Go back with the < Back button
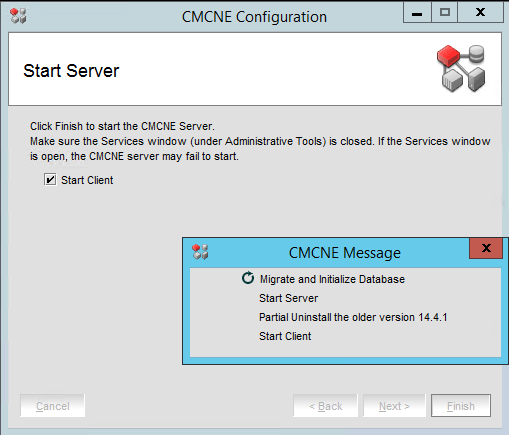The width and height of the screenshot is (509, 435). pyautogui.click(x=325, y=406)
